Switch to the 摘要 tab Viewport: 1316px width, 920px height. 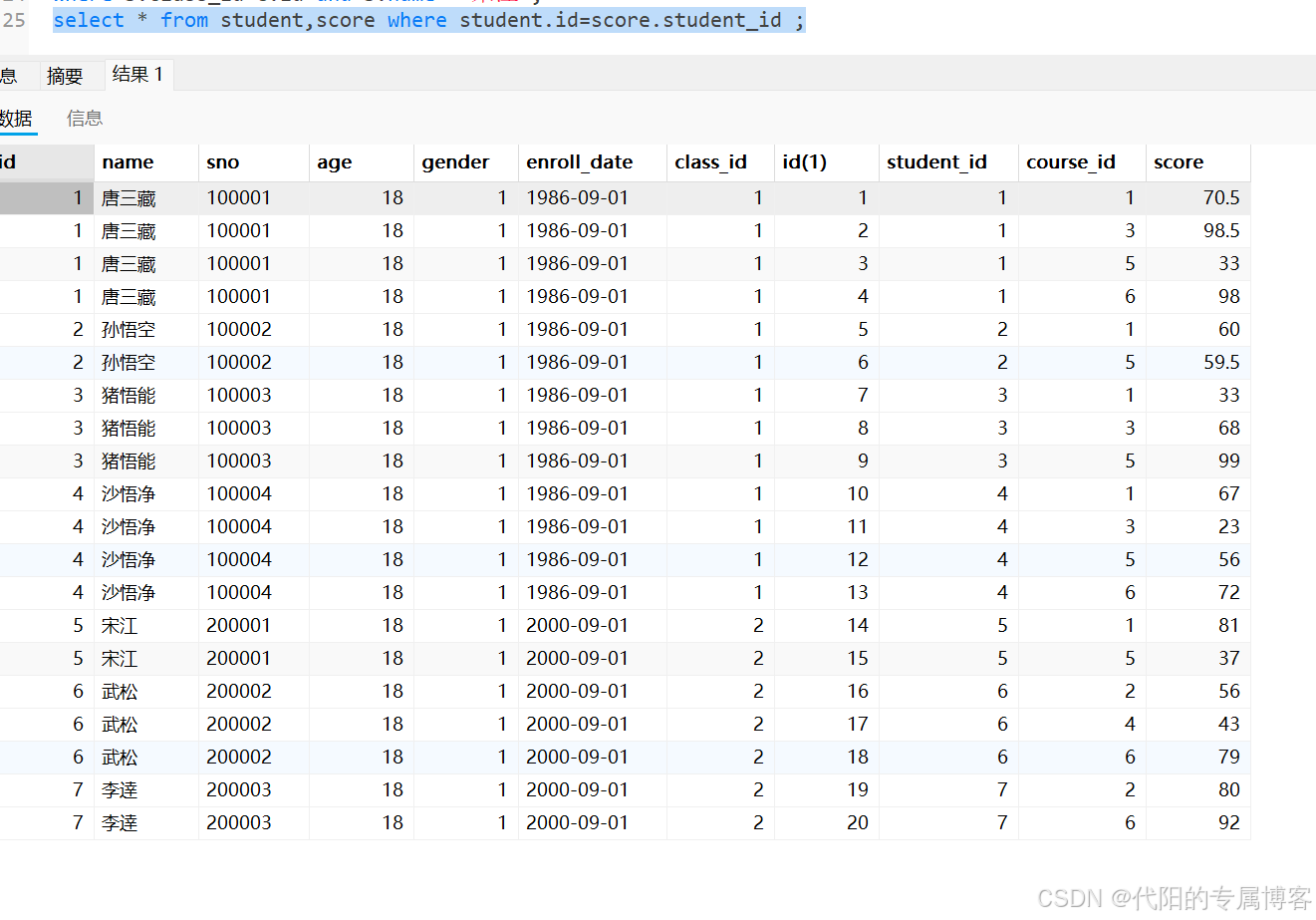[65, 76]
